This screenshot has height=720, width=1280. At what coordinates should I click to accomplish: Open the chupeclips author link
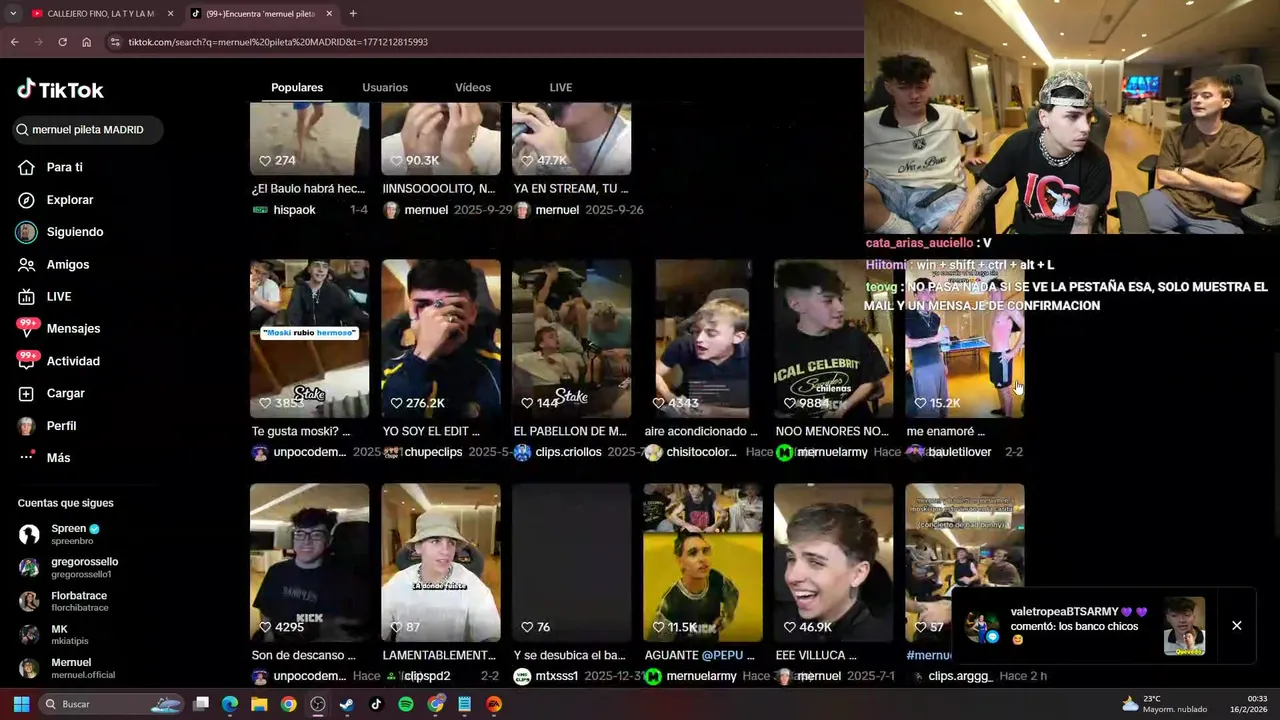pyautogui.click(x=432, y=452)
